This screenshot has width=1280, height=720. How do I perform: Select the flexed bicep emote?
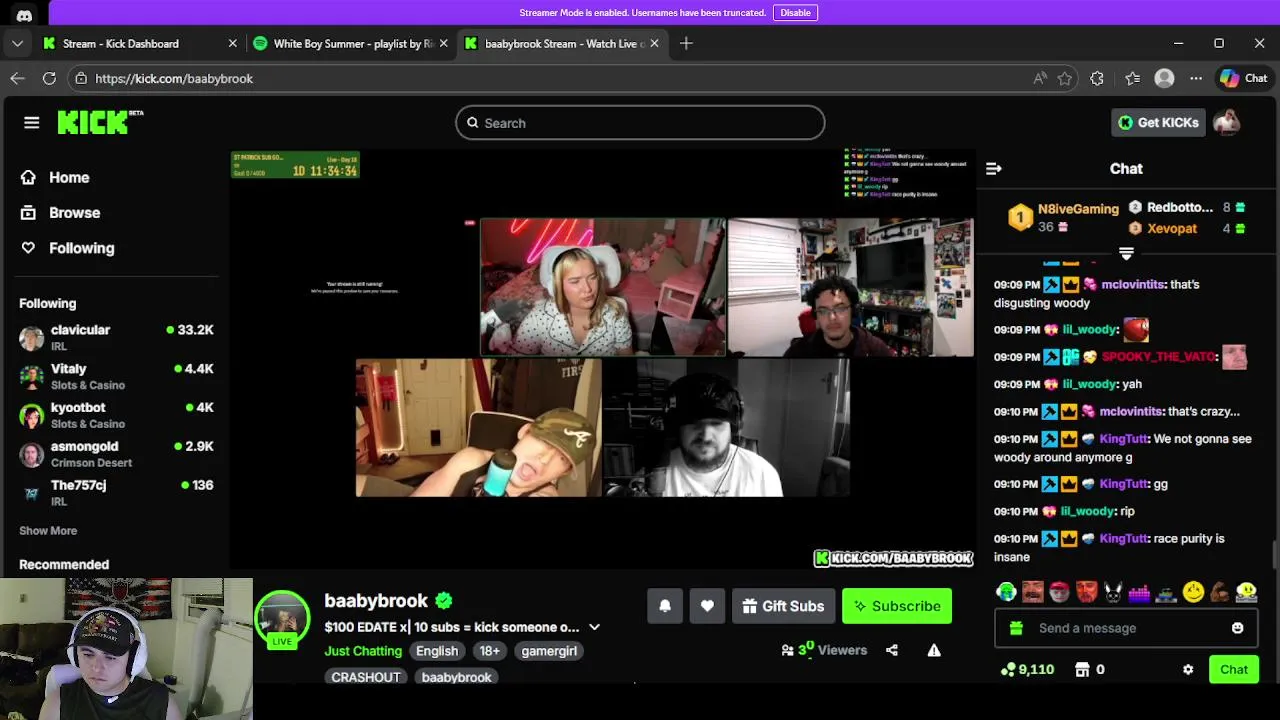1219,592
